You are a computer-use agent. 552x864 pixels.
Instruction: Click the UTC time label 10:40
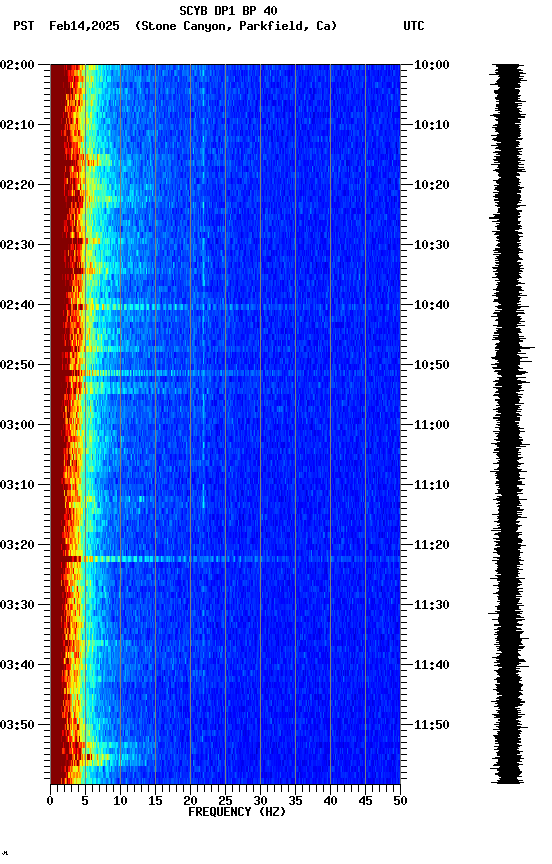coord(431,305)
